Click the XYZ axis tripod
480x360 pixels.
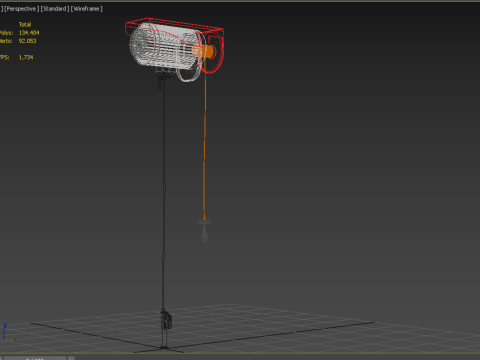point(8,333)
